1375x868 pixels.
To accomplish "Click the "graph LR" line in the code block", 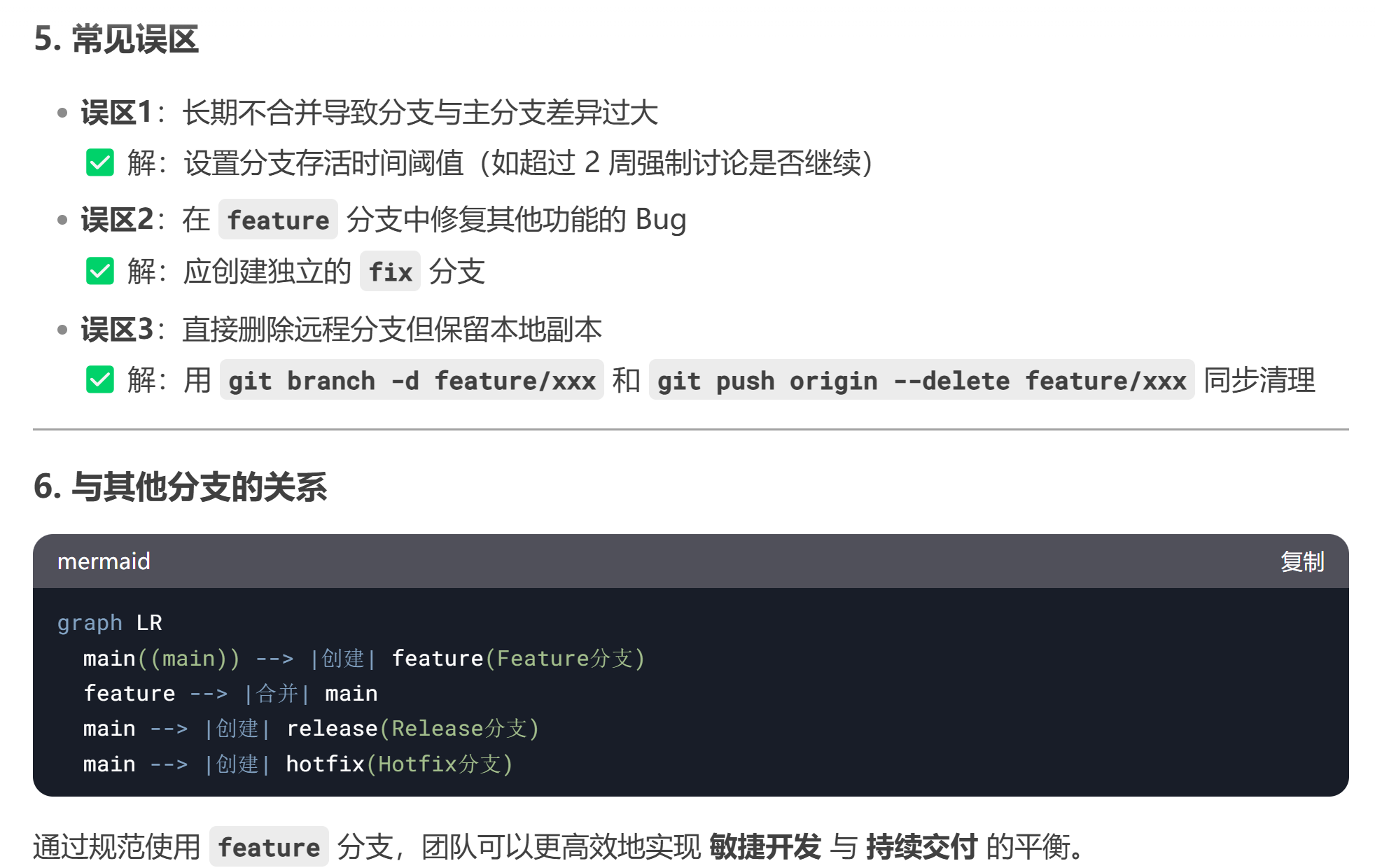I will pyautogui.click(x=109, y=622).
